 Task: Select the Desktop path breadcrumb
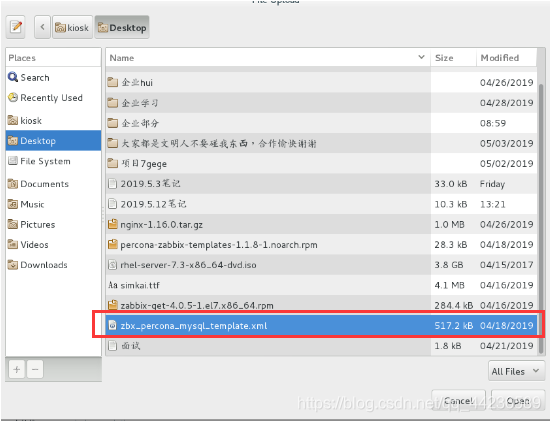coord(122,27)
